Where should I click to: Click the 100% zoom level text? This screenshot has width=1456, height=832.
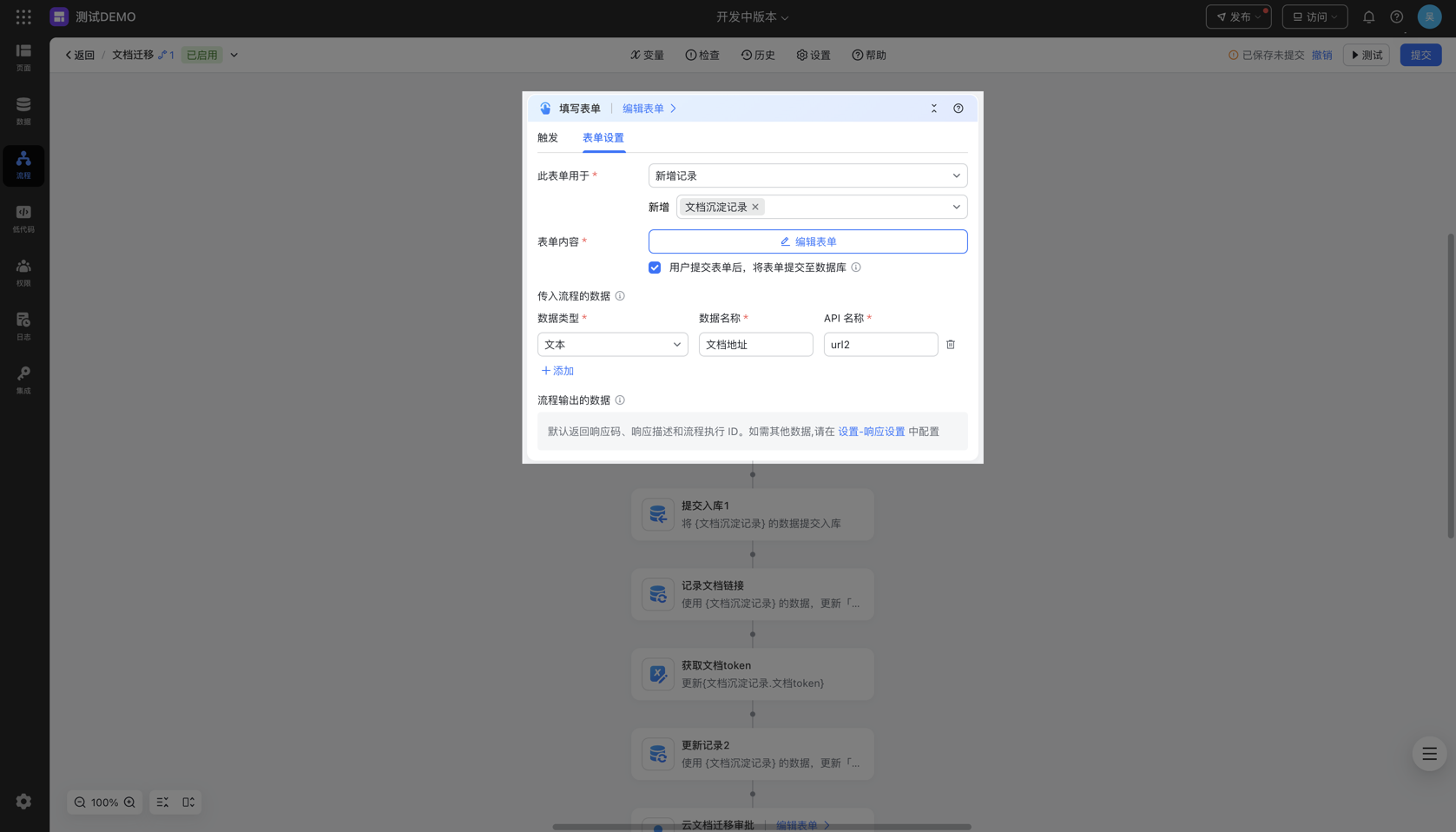coord(104,802)
